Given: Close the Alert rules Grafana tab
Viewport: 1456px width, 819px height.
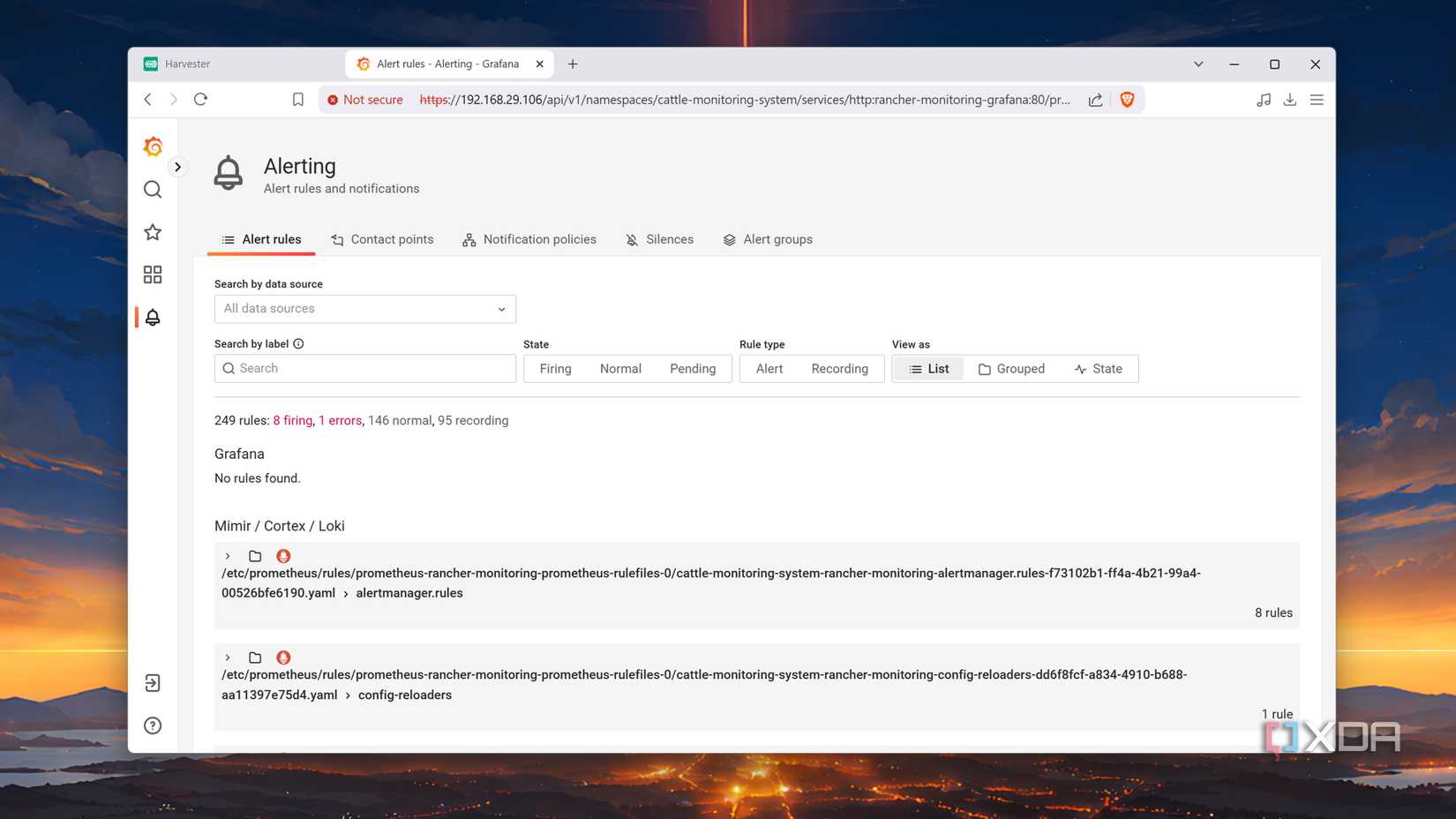Looking at the screenshot, I should 540,64.
